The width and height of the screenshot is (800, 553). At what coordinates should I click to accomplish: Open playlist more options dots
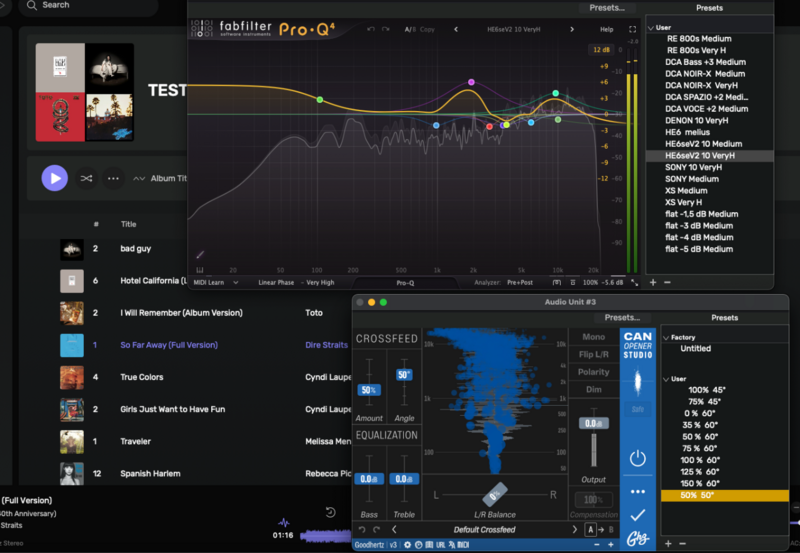113,179
